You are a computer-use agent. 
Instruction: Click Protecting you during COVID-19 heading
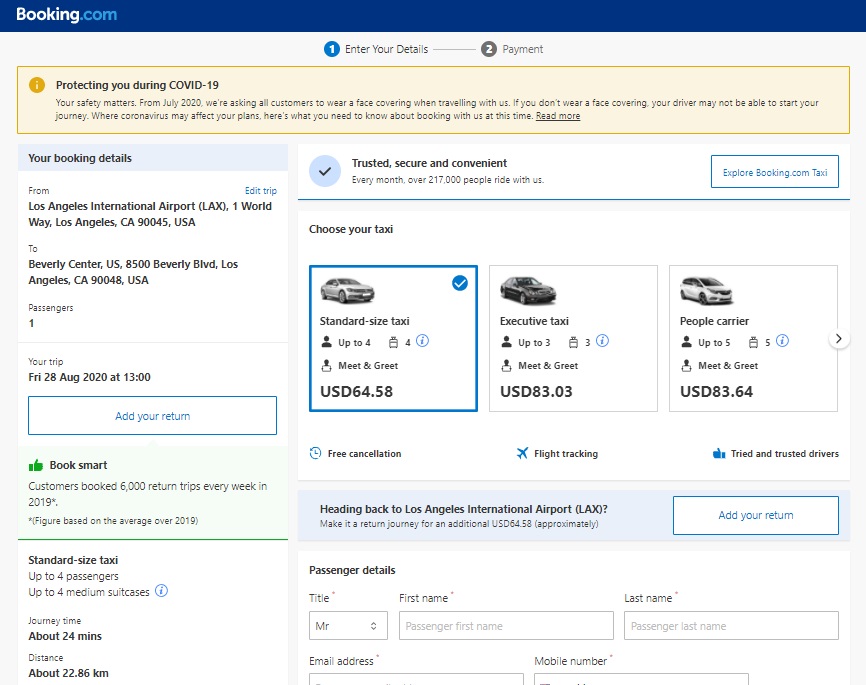tap(137, 85)
